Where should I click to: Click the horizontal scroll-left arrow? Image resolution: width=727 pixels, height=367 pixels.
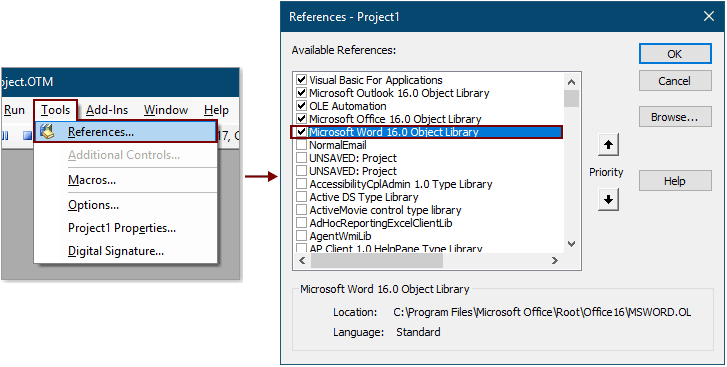[x=302, y=261]
